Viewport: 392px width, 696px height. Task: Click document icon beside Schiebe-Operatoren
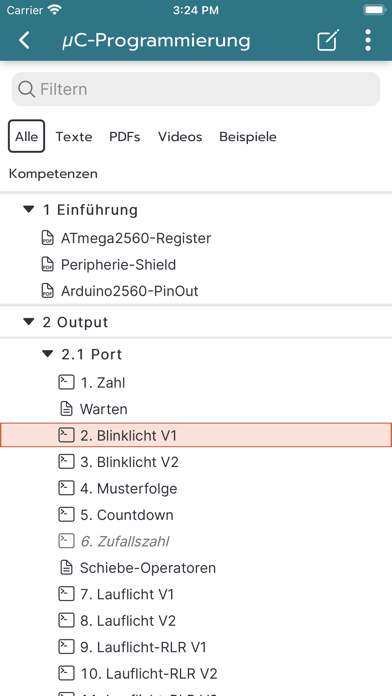click(x=66, y=568)
